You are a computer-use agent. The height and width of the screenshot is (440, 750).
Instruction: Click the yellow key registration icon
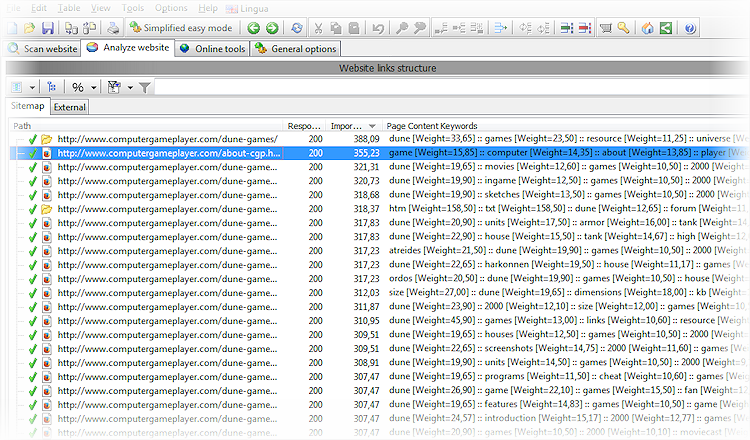click(623, 28)
